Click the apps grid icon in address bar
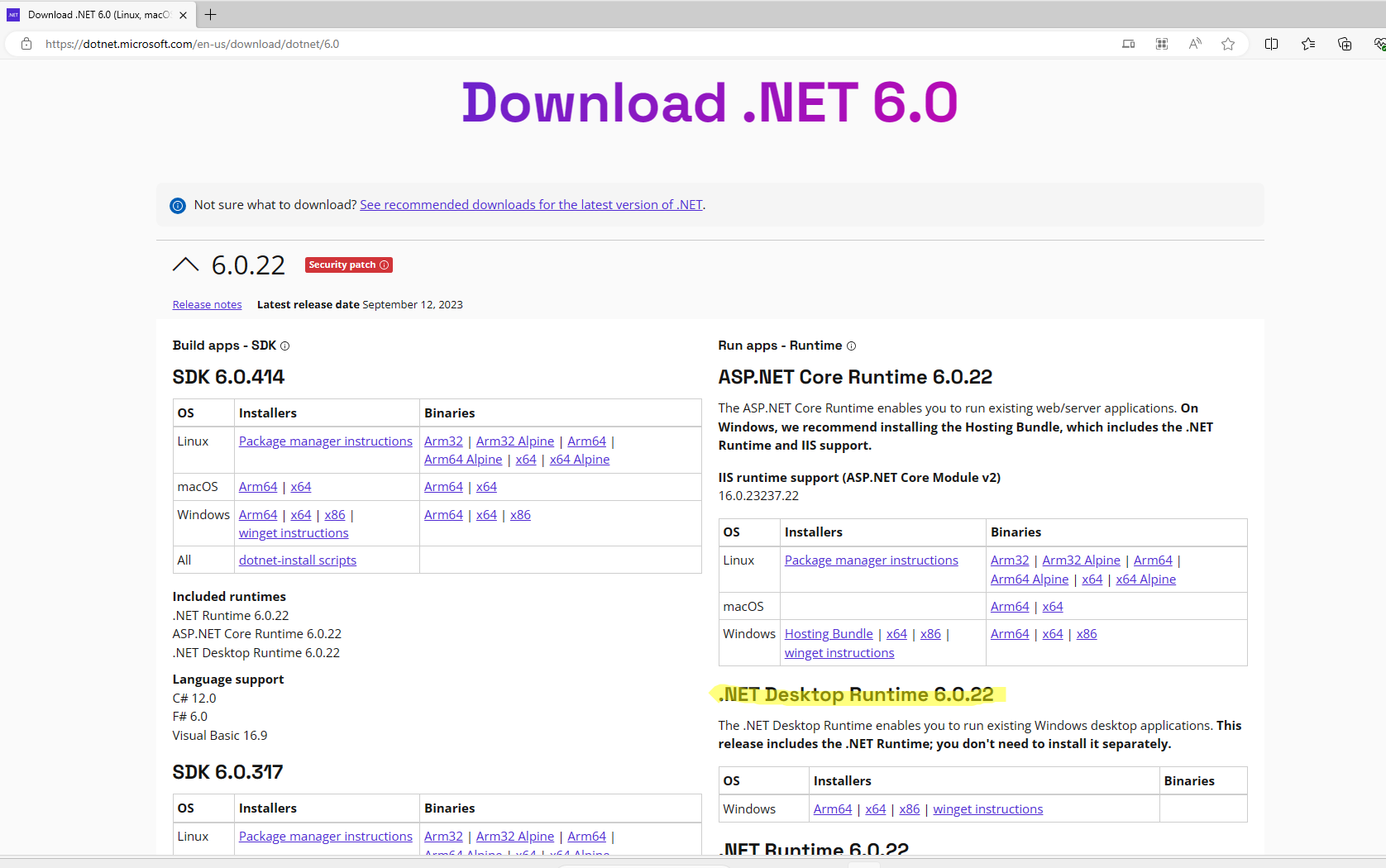1386x868 pixels. pos(1162,44)
